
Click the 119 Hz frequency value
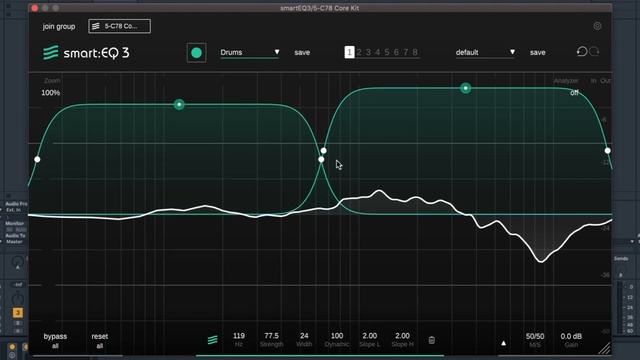click(x=239, y=336)
